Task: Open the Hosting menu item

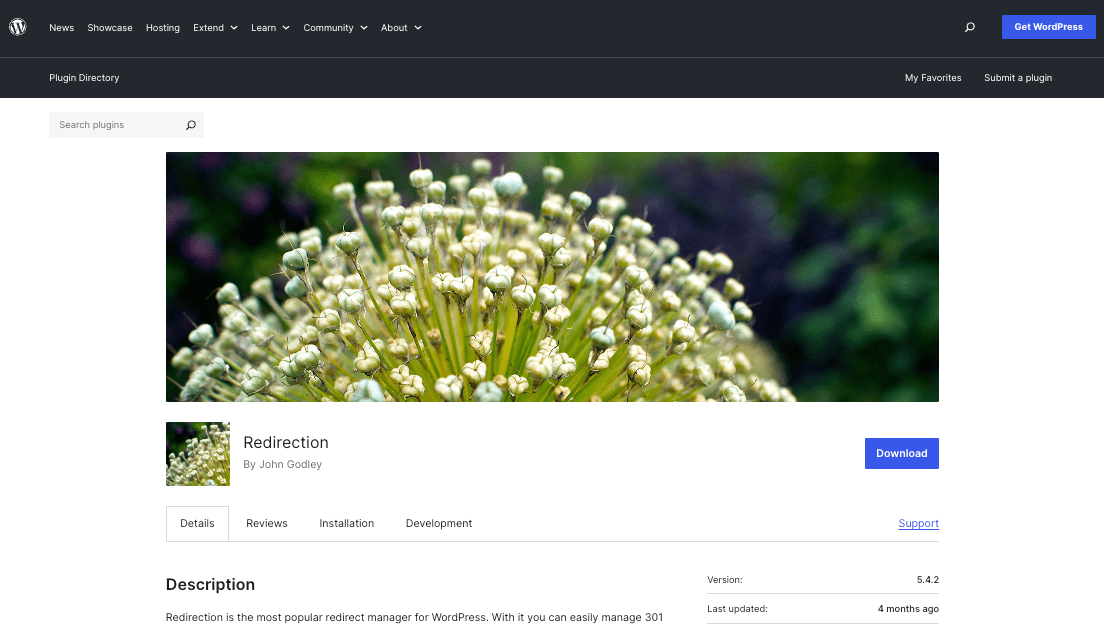Action: tap(163, 28)
